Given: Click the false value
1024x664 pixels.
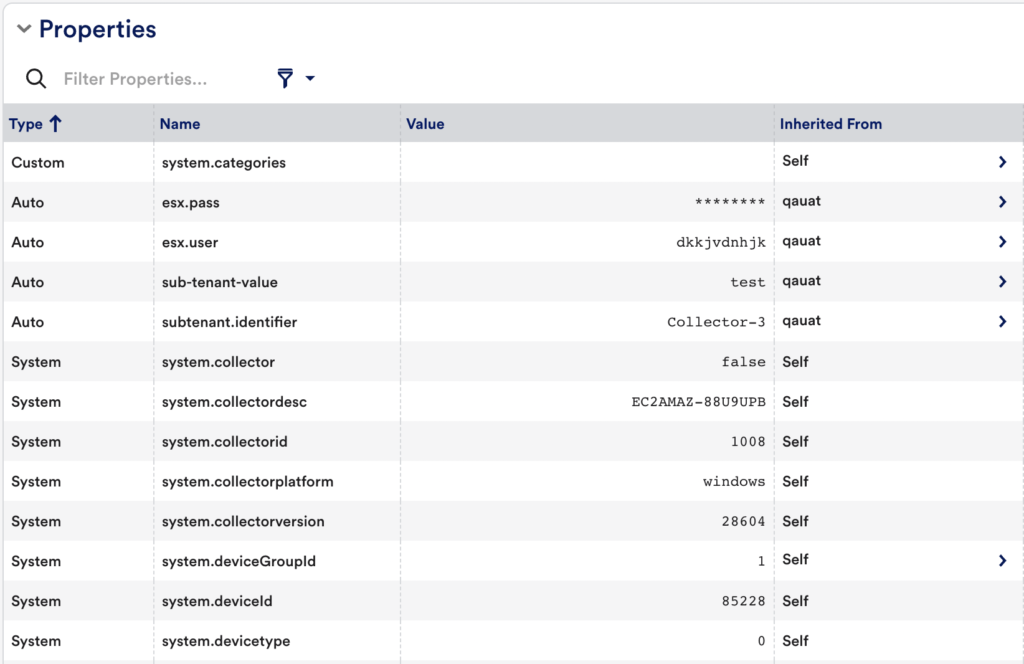Looking at the screenshot, I should (x=744, y=362).
